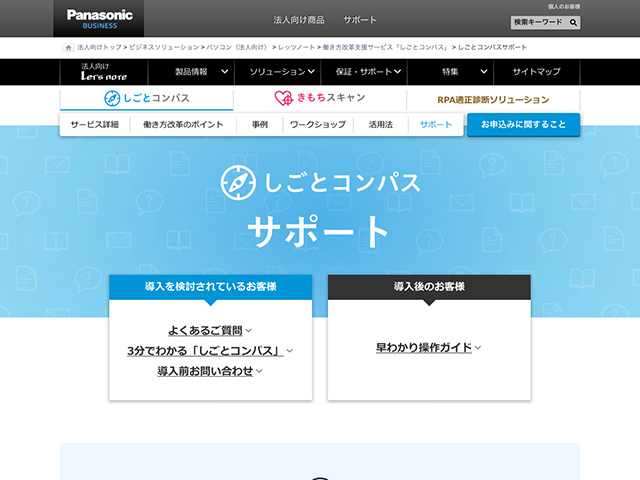
Task: Open 活用法 sub-navigation item
Action: click(x=380, y=124)
